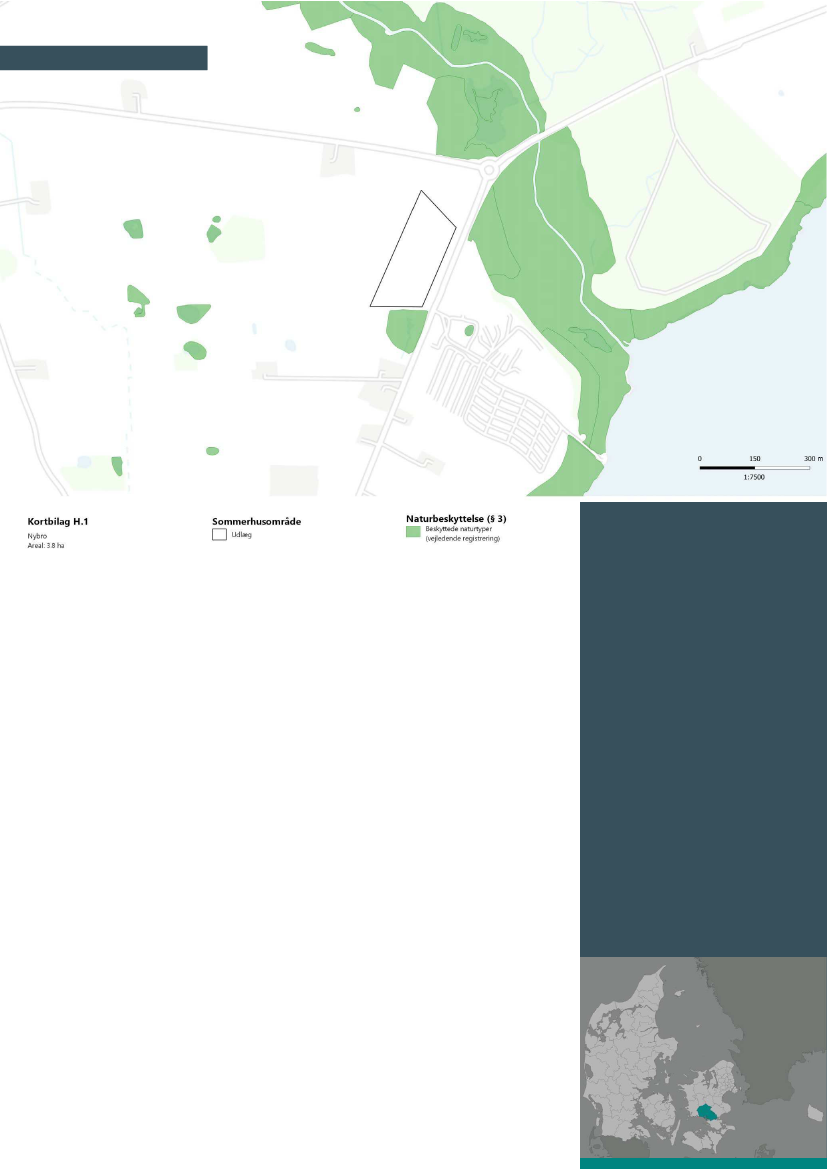Click the roundabout on the map
Viewport: 827px width, 1169px height.
coord(489,170)
